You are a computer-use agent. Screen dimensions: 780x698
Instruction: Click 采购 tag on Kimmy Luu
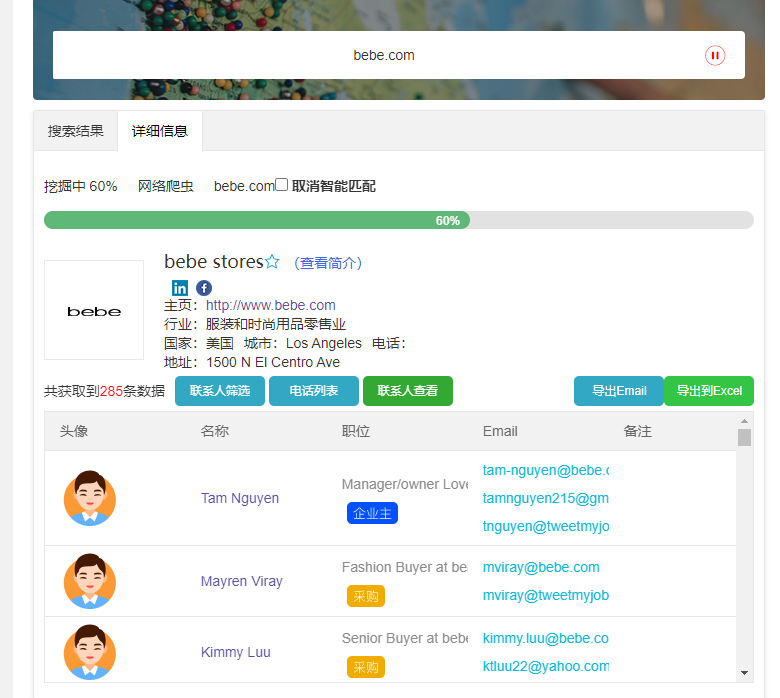pos(366,667)
